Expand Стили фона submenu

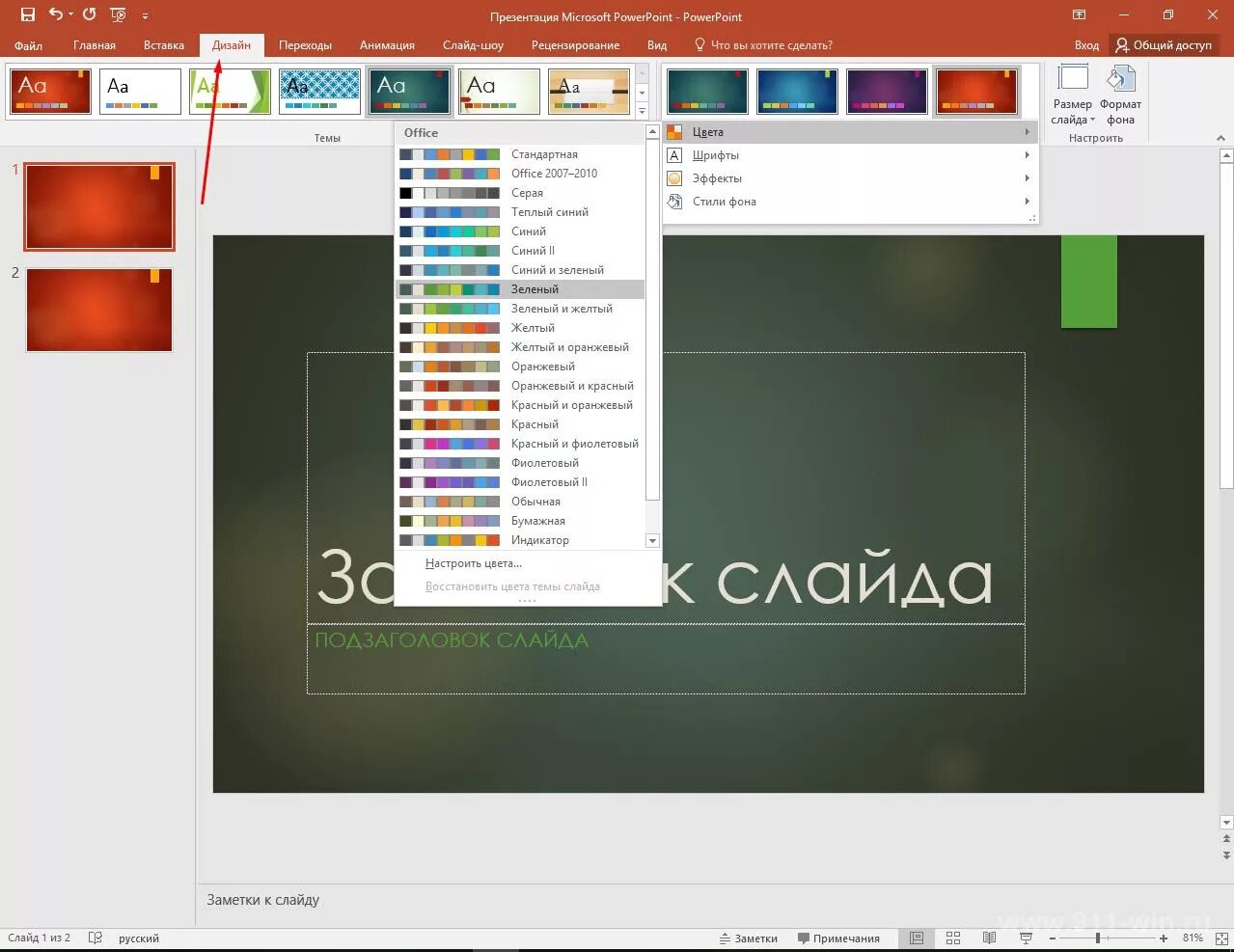(x=849, y=202)
